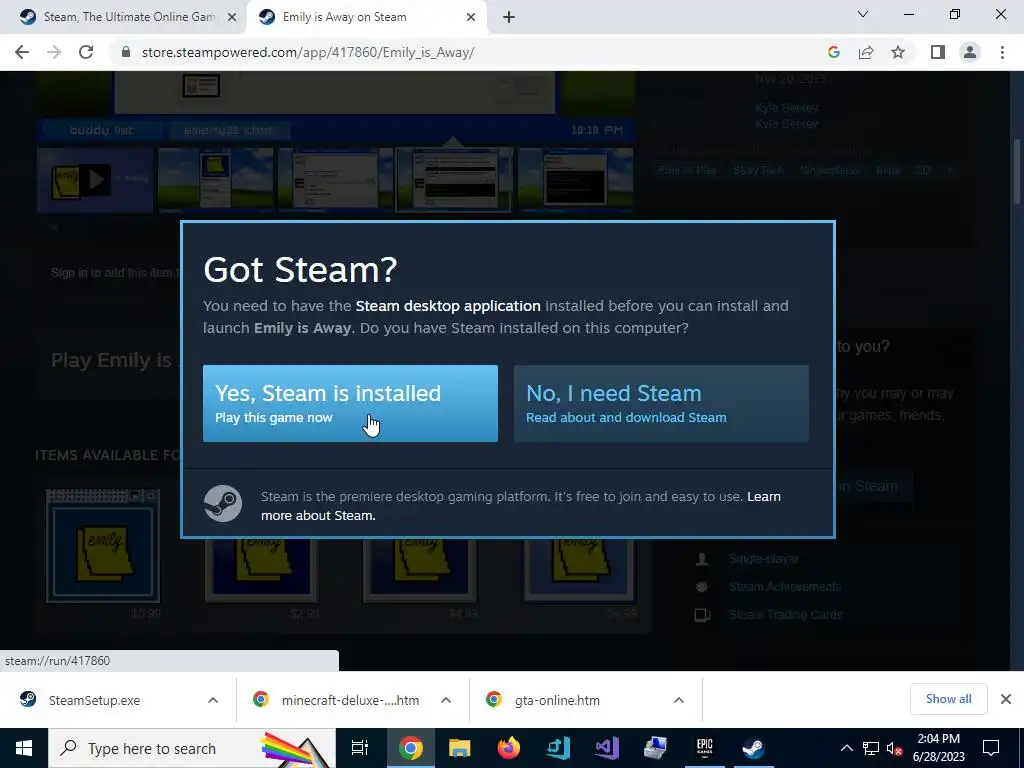Expand SteamSetup.exe download options
This screenshot has height=768, width=1024.
(213, 700)
